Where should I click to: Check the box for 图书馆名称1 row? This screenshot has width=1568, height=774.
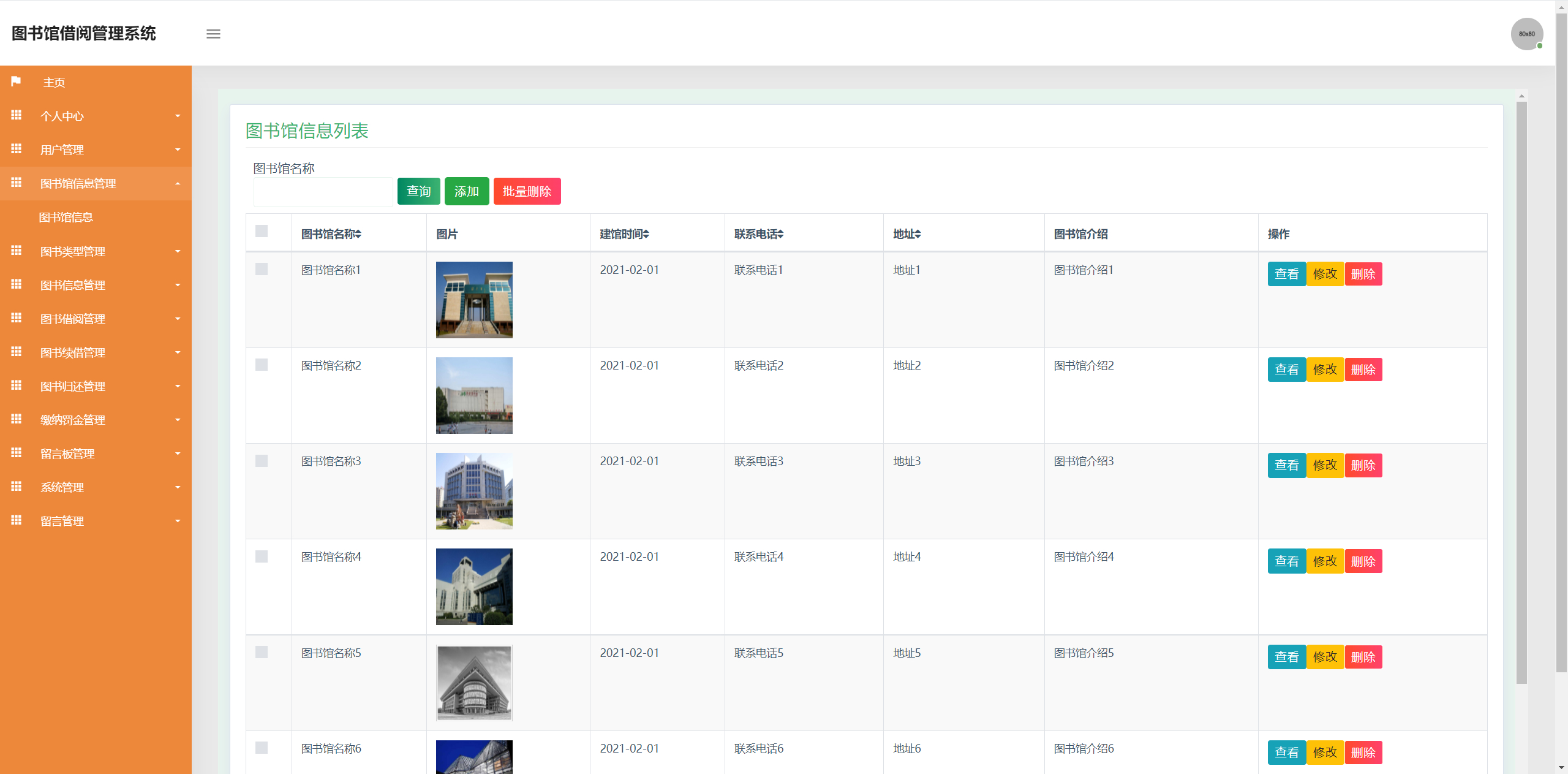pos(262,269)
